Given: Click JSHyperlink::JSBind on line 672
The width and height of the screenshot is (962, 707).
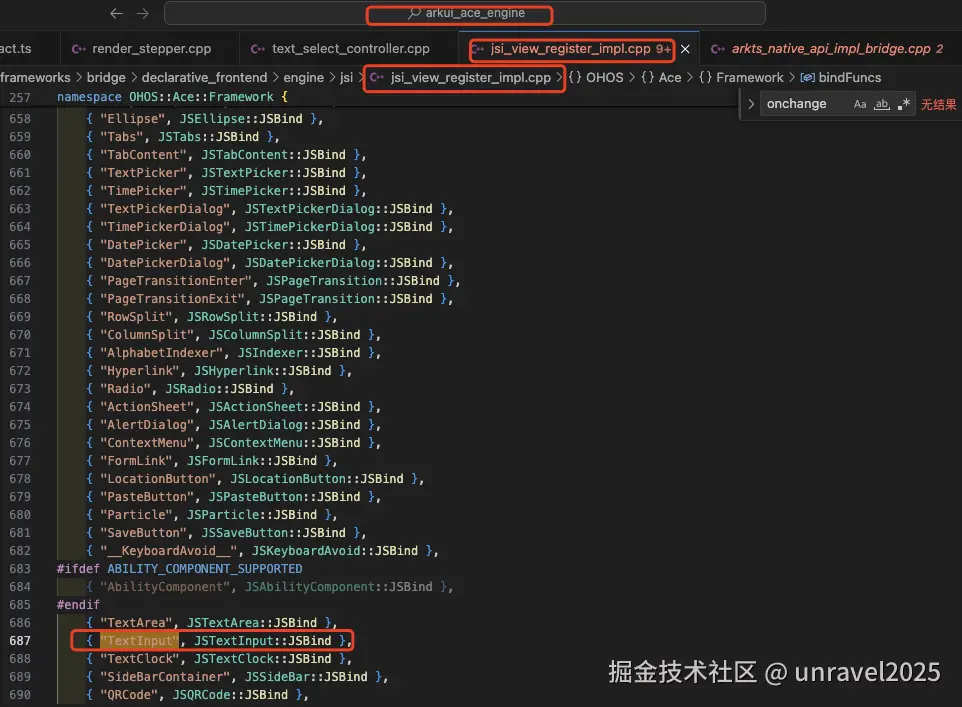Looking at the screenshot, I should pyautogui.click(x=263, y=371).
